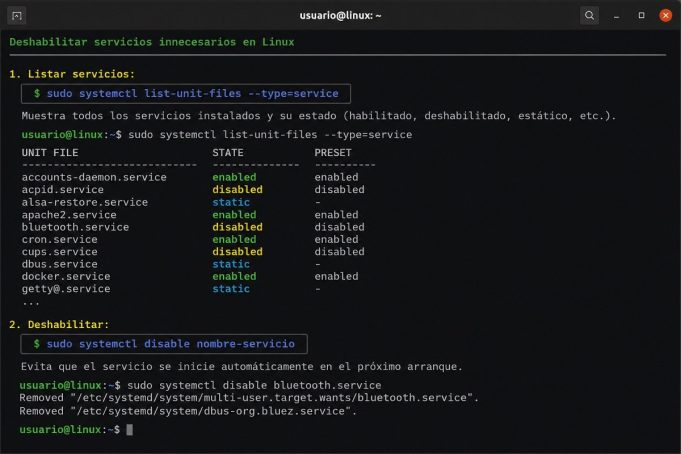The image size is (681, 454).
Task: Open the terminal search icon
Action: (589, 16)
